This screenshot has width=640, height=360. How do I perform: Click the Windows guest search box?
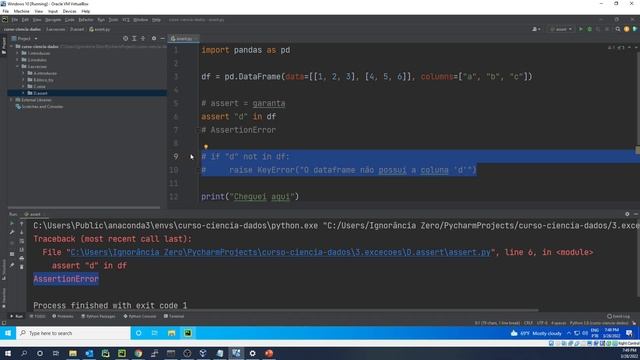[x=73, y=333]
